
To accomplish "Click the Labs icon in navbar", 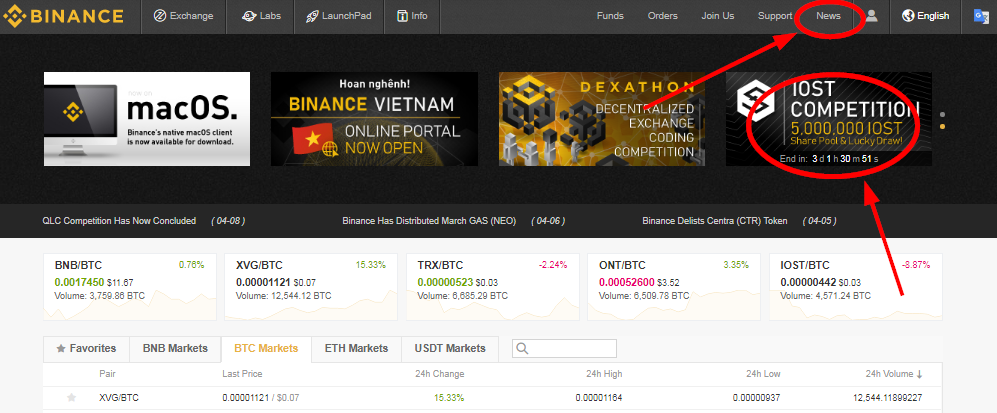I will click(x=249, y=16).
